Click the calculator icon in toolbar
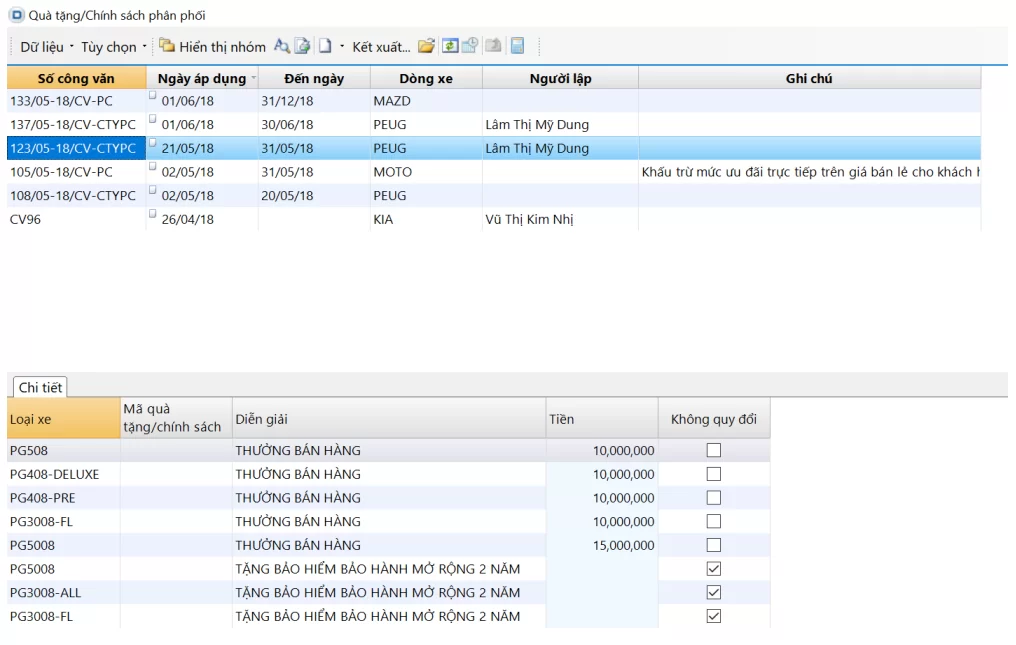The height and width of the screenshot is (645, 1016). (x=517, y=46)
